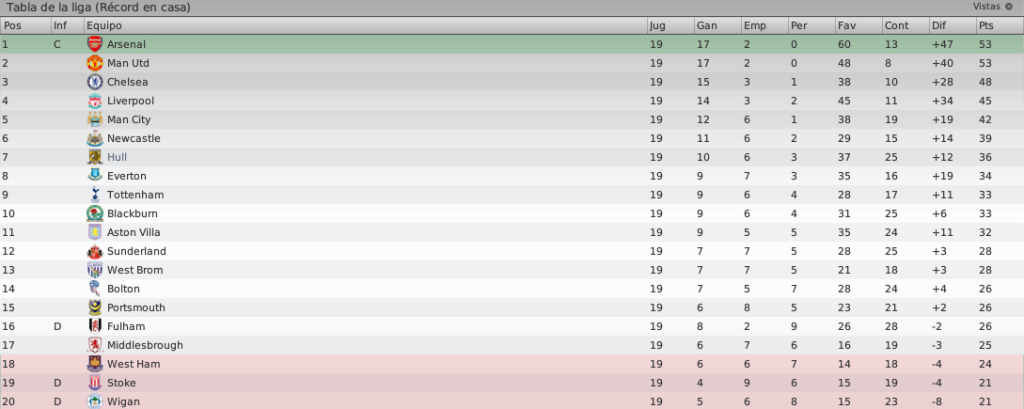Open Newcastle via its crest icon
Image resolution: width=1024 pixels, height=409 pixels.
click(95, 139)
